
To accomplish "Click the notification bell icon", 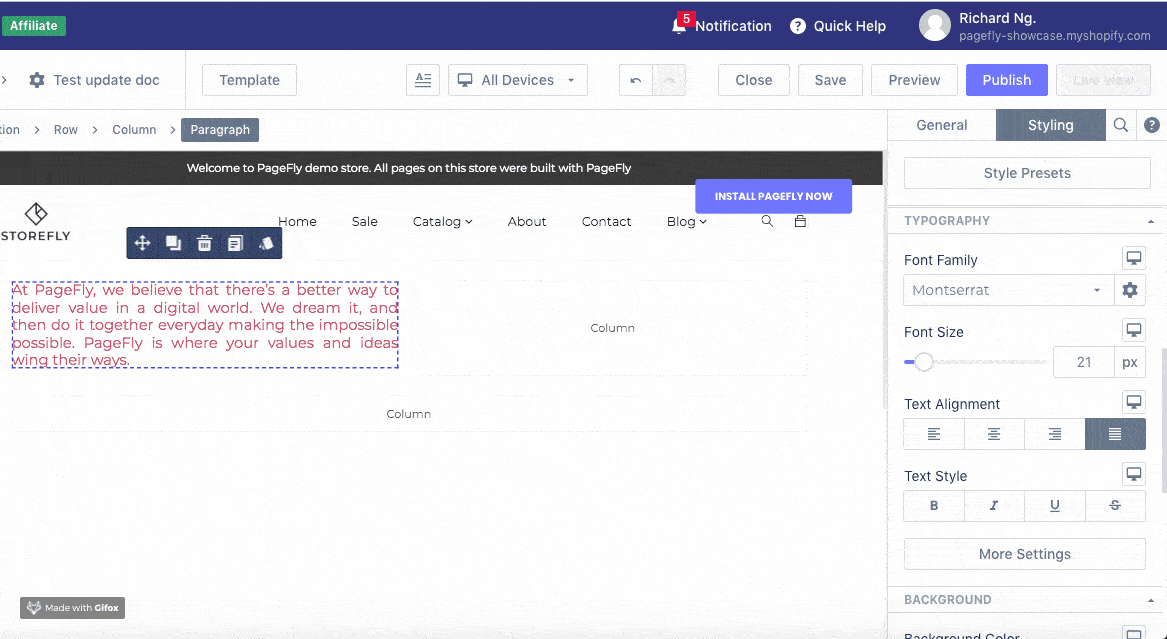I will pos(679,26).
